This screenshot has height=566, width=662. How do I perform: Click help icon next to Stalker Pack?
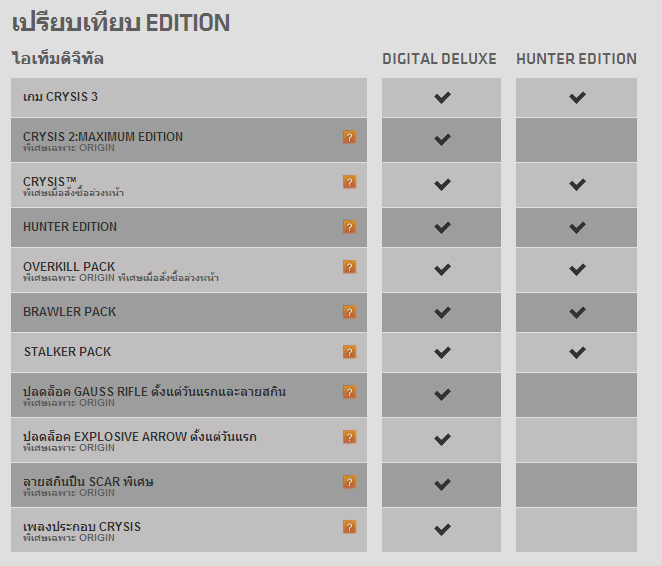(x=349, y=352)
